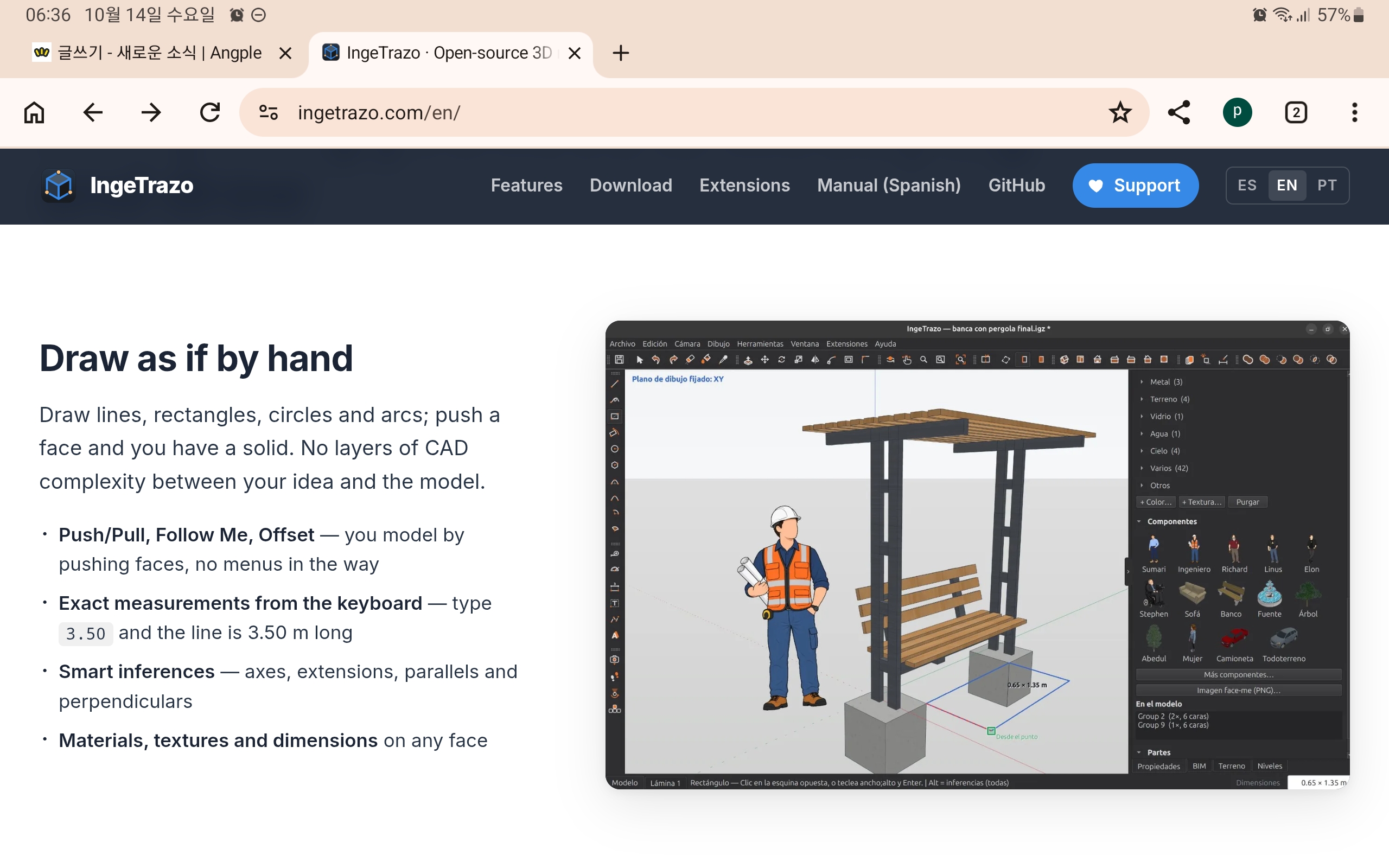
Task: Select the Pan hand tool in app toolbar
Action: point(907,360)
